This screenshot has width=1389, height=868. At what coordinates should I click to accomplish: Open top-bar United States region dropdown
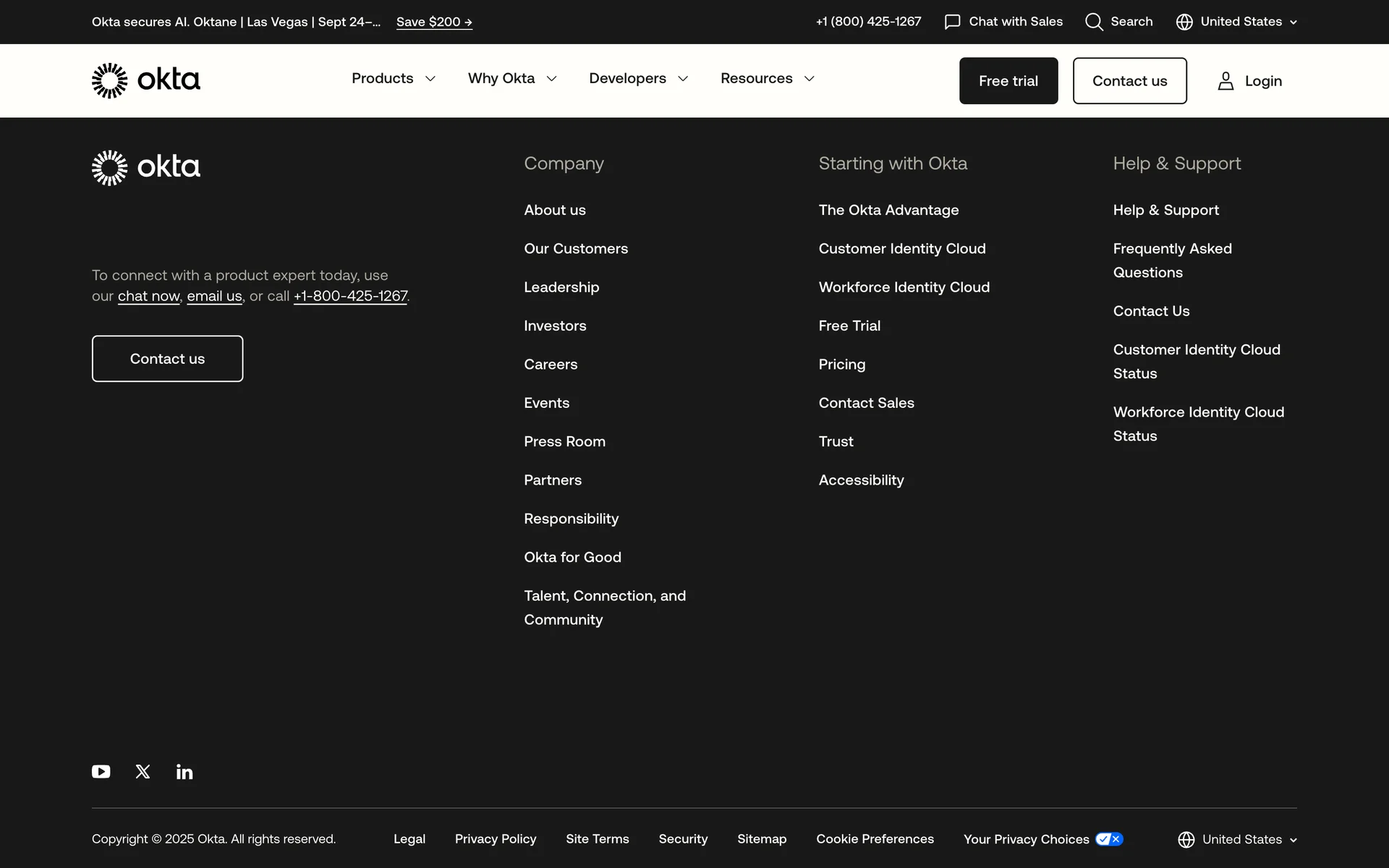click(1236, 22)
